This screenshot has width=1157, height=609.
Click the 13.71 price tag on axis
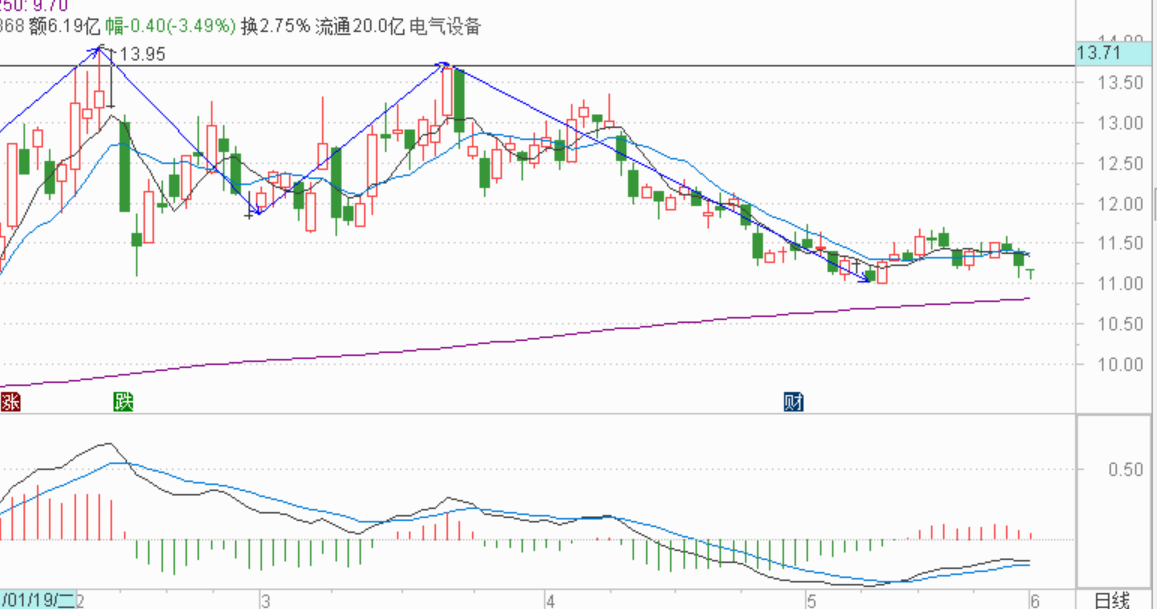[1096, 53]
